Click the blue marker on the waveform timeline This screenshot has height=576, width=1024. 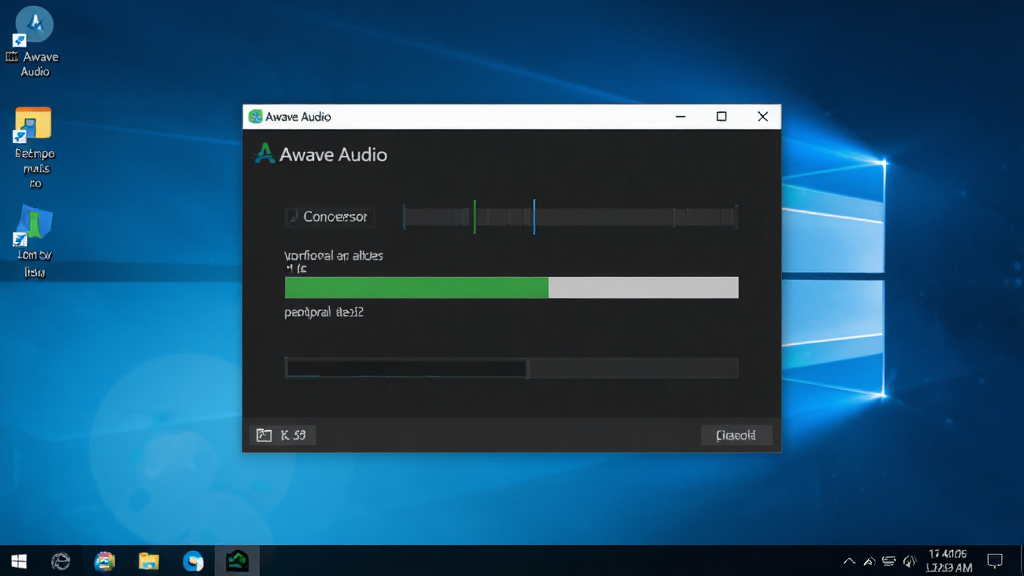(x=534, y=217)
